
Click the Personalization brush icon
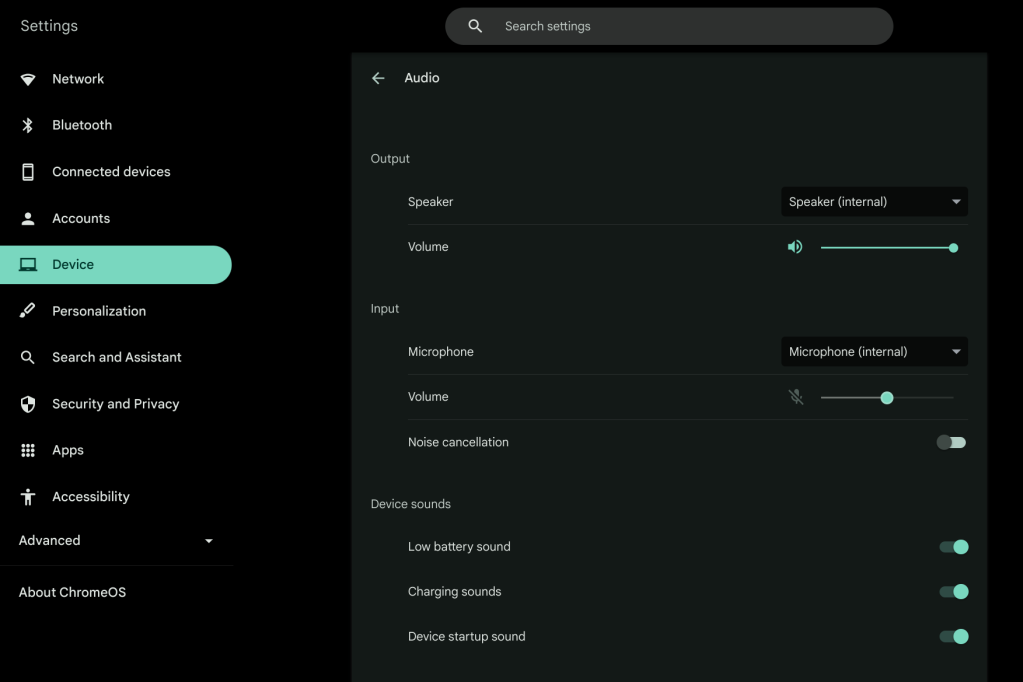click(x=28, y=310)
